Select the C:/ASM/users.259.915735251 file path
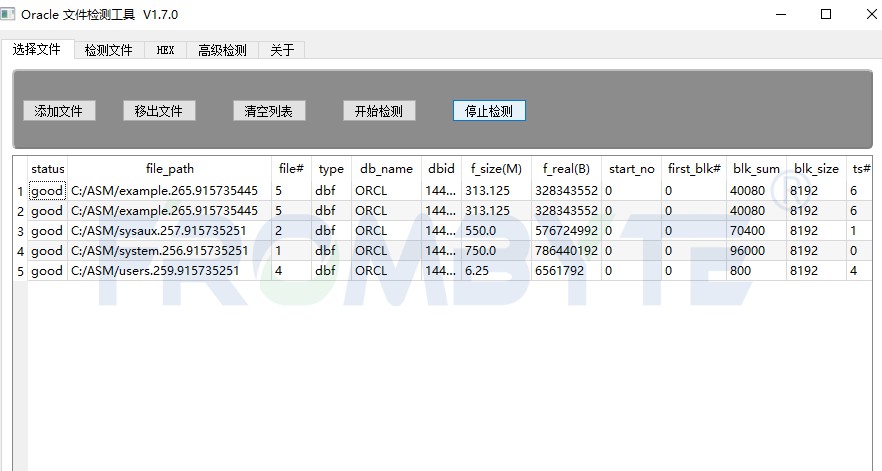 [x=169, y=271]
